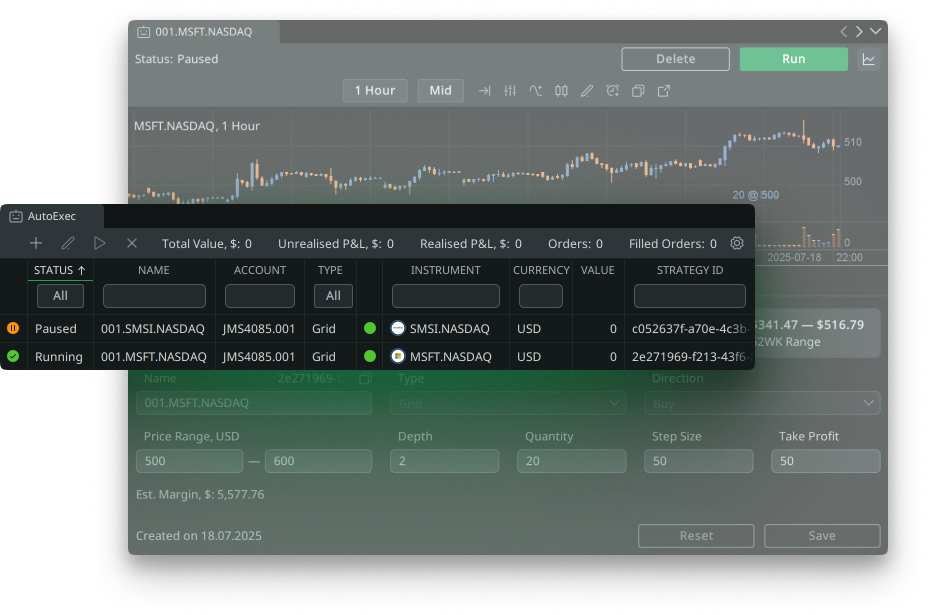The height and width of the screenshot is (615, 928).
Task: Switch to the 001.MSFT.NASDAQ tab
Action: (x=204, y=32)
